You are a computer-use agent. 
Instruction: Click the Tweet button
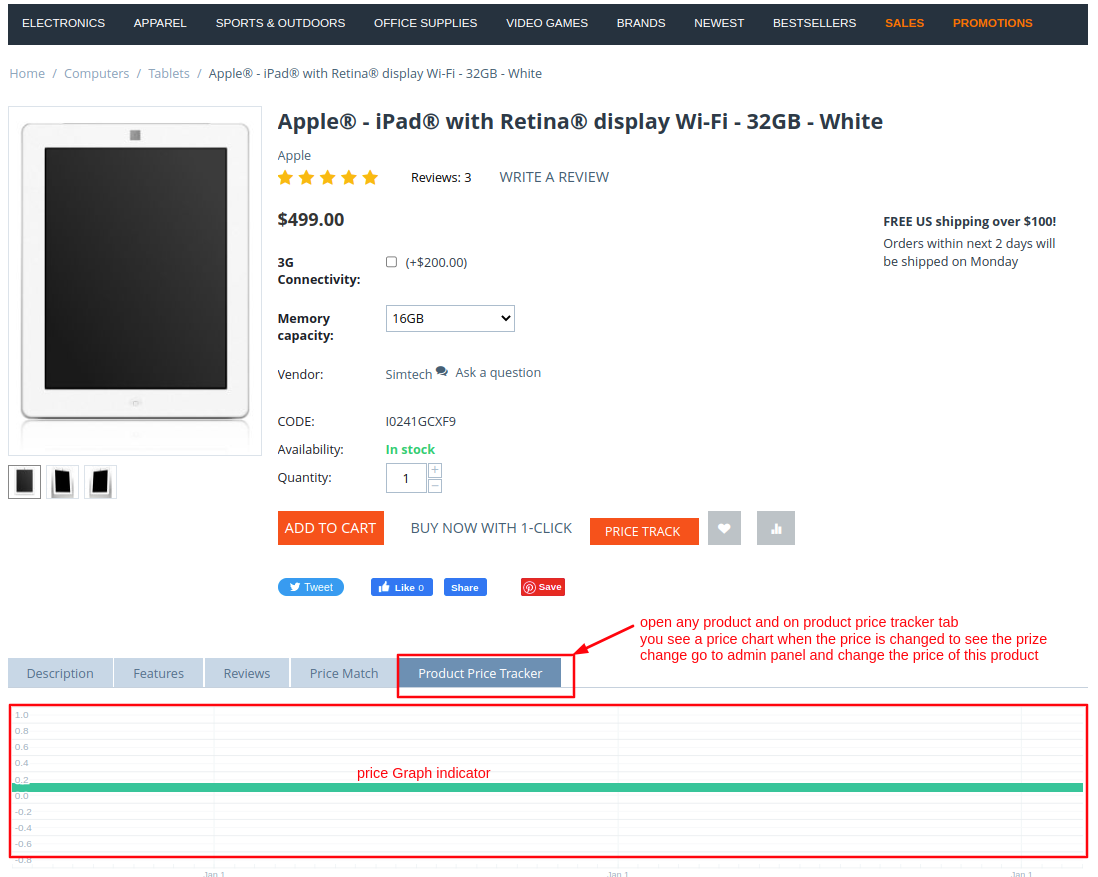point(311,587)
